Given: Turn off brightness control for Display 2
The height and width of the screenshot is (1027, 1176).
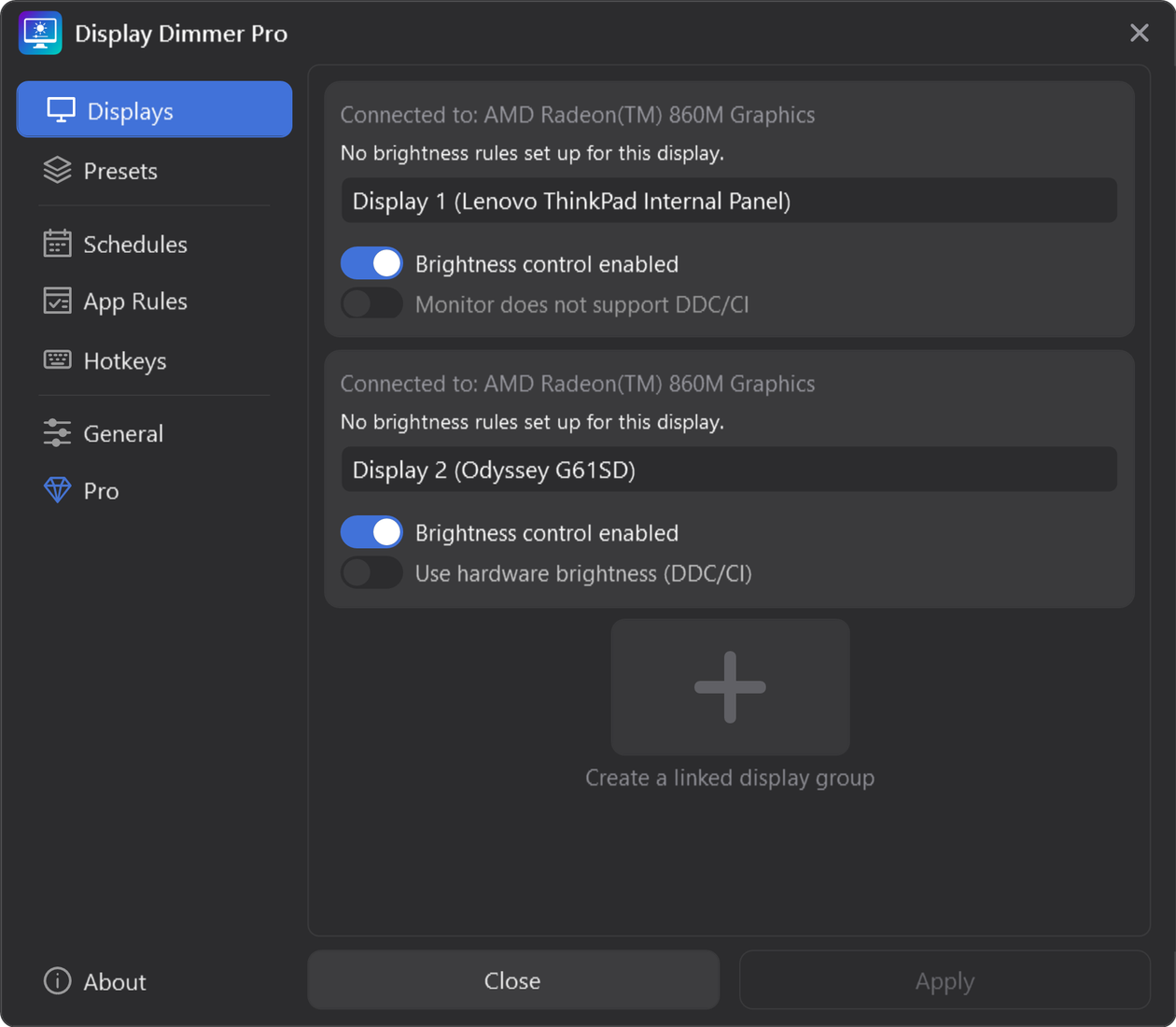Looking at the screenshot, I should pyautogui.click(x=371, y=532).
